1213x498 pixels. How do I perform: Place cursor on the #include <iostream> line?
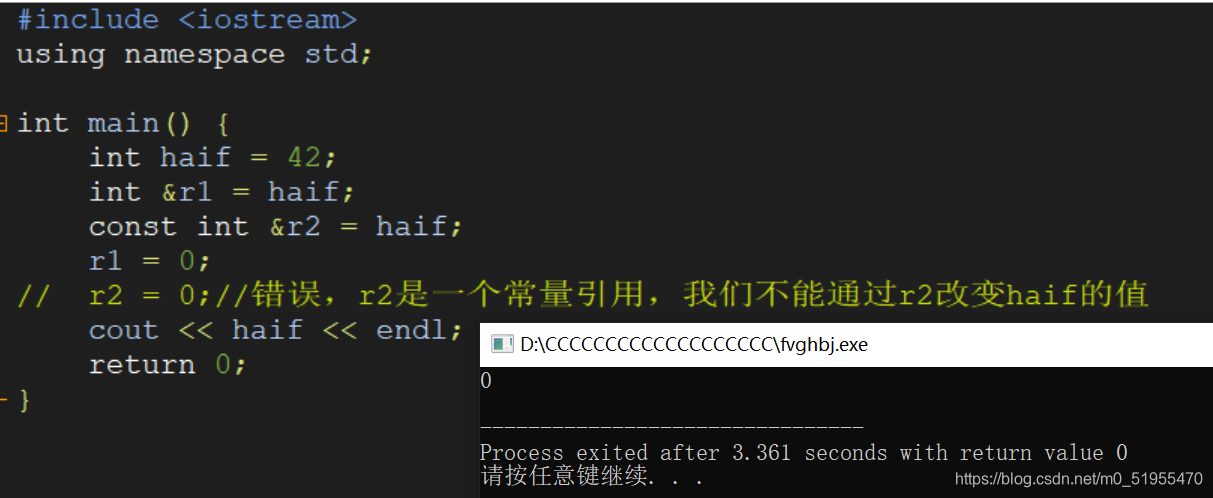pos(187,19)
